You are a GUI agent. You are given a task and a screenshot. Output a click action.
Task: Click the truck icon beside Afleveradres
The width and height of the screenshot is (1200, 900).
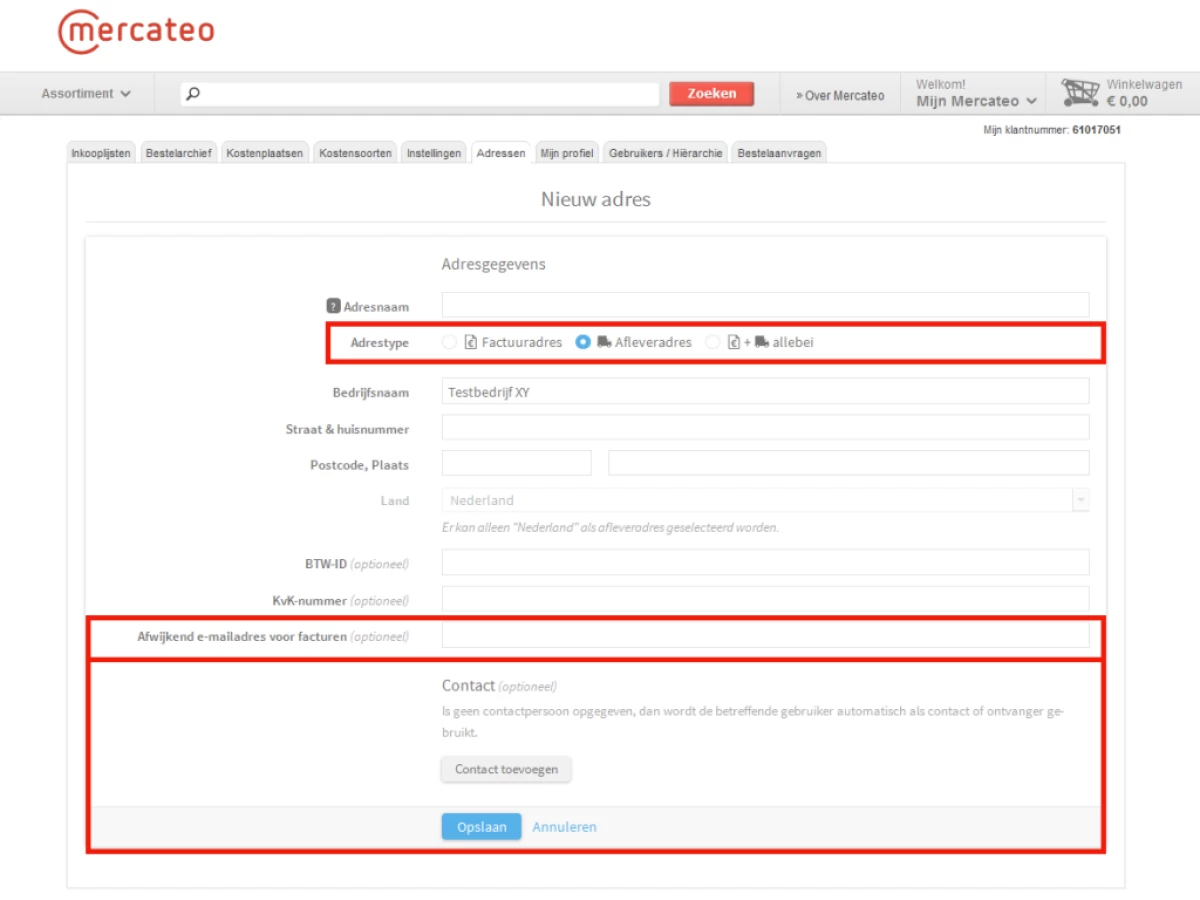[x=604, y=342]
